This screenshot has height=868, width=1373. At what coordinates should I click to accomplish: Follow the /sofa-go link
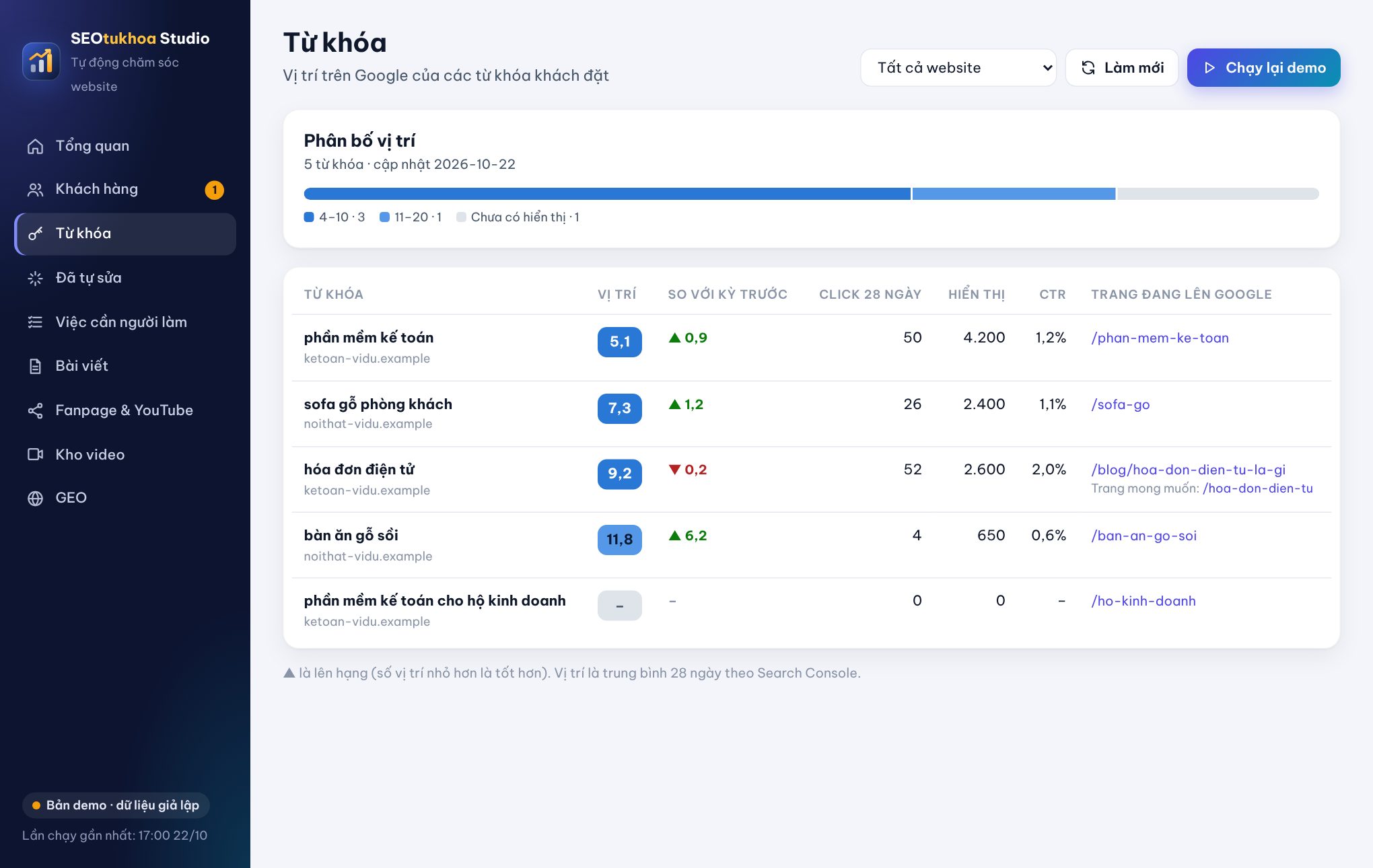click(x=1120, y=404)
